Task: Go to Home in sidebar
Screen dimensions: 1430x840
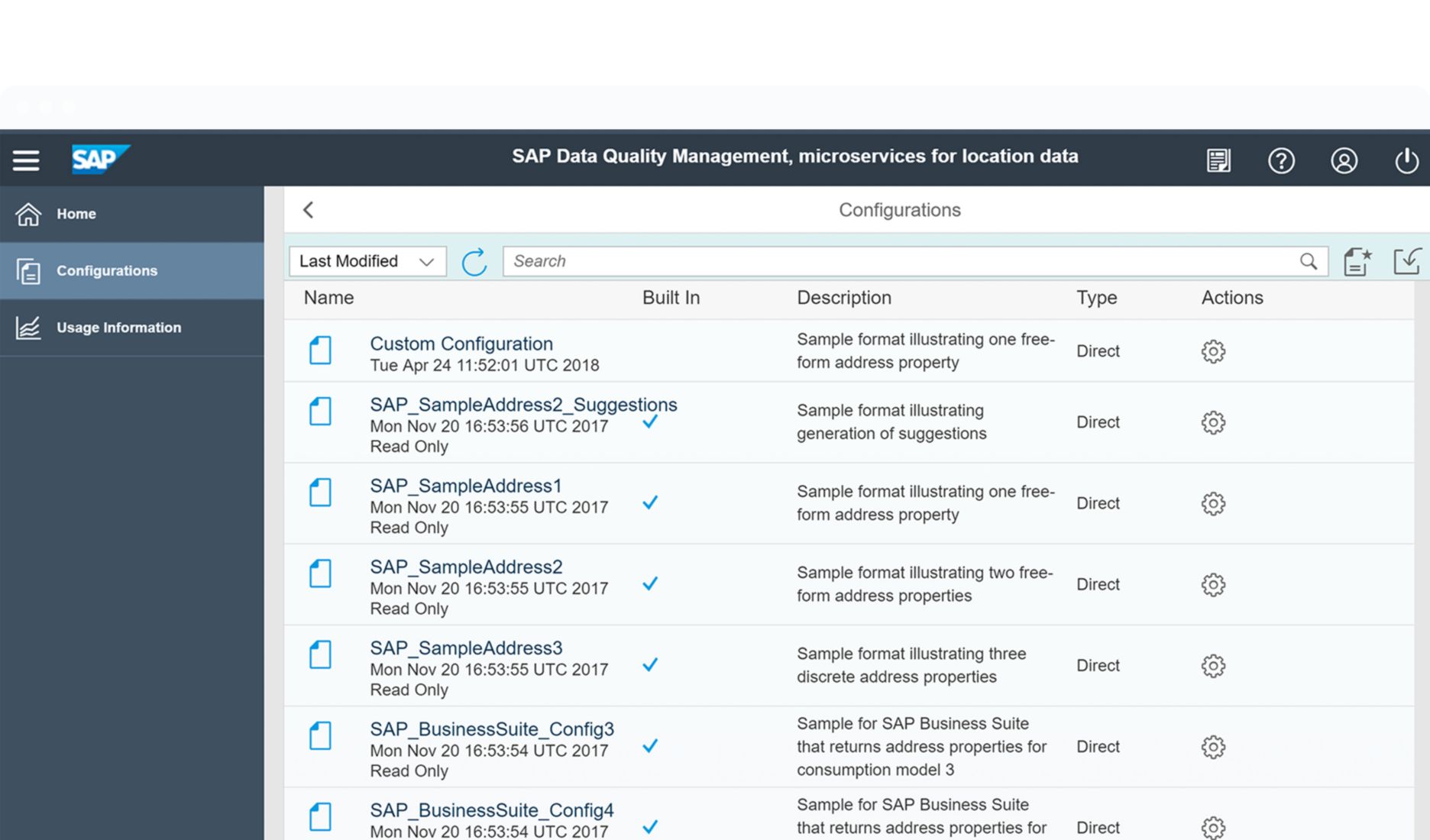Action: [76, 215]
